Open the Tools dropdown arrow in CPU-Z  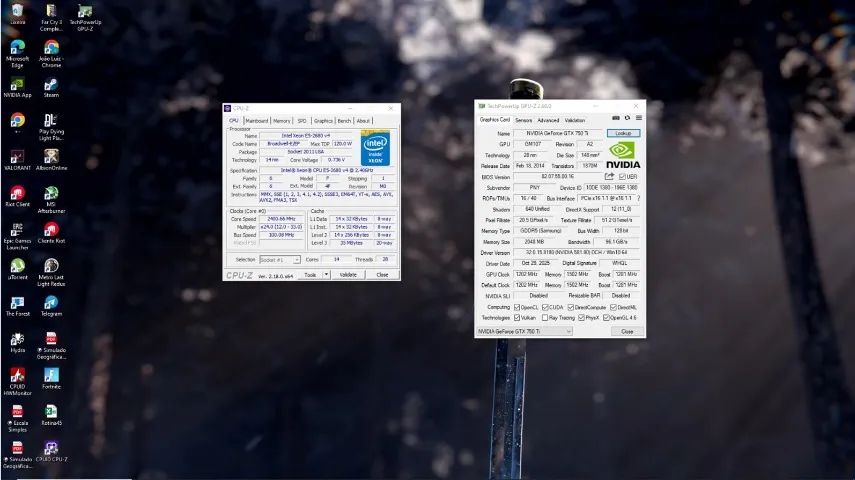(326, 274)
